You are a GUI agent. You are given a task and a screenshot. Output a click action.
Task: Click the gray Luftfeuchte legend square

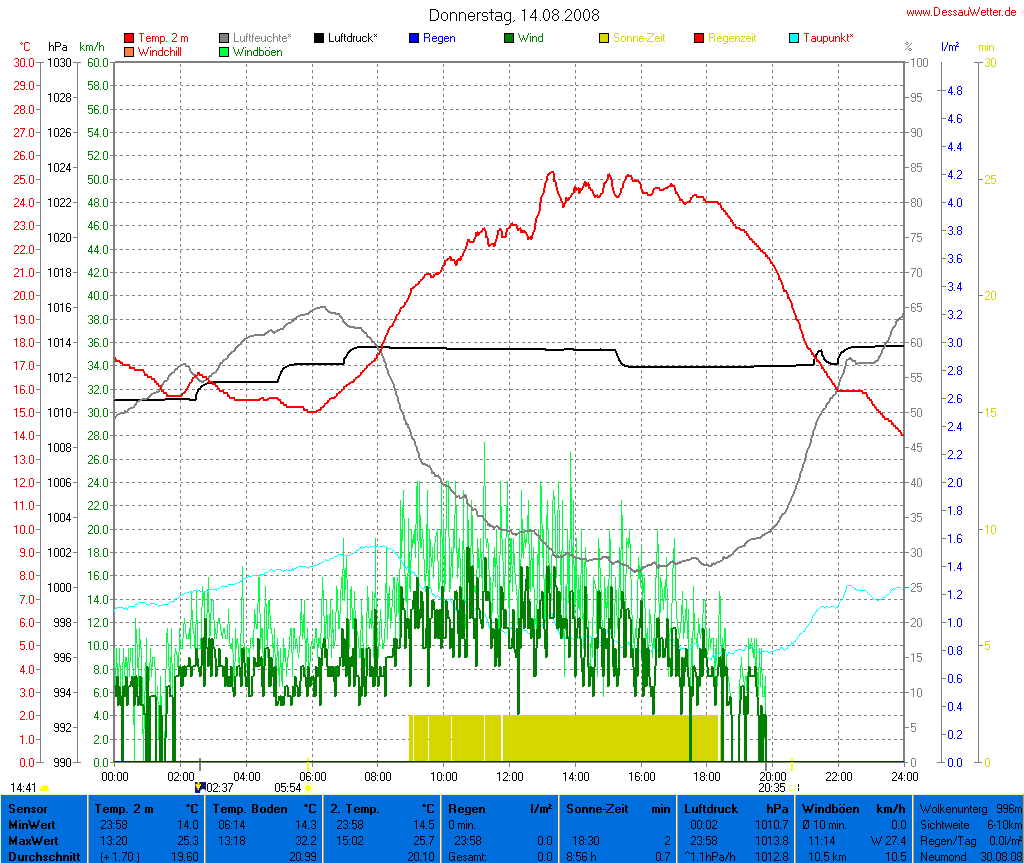224,38
